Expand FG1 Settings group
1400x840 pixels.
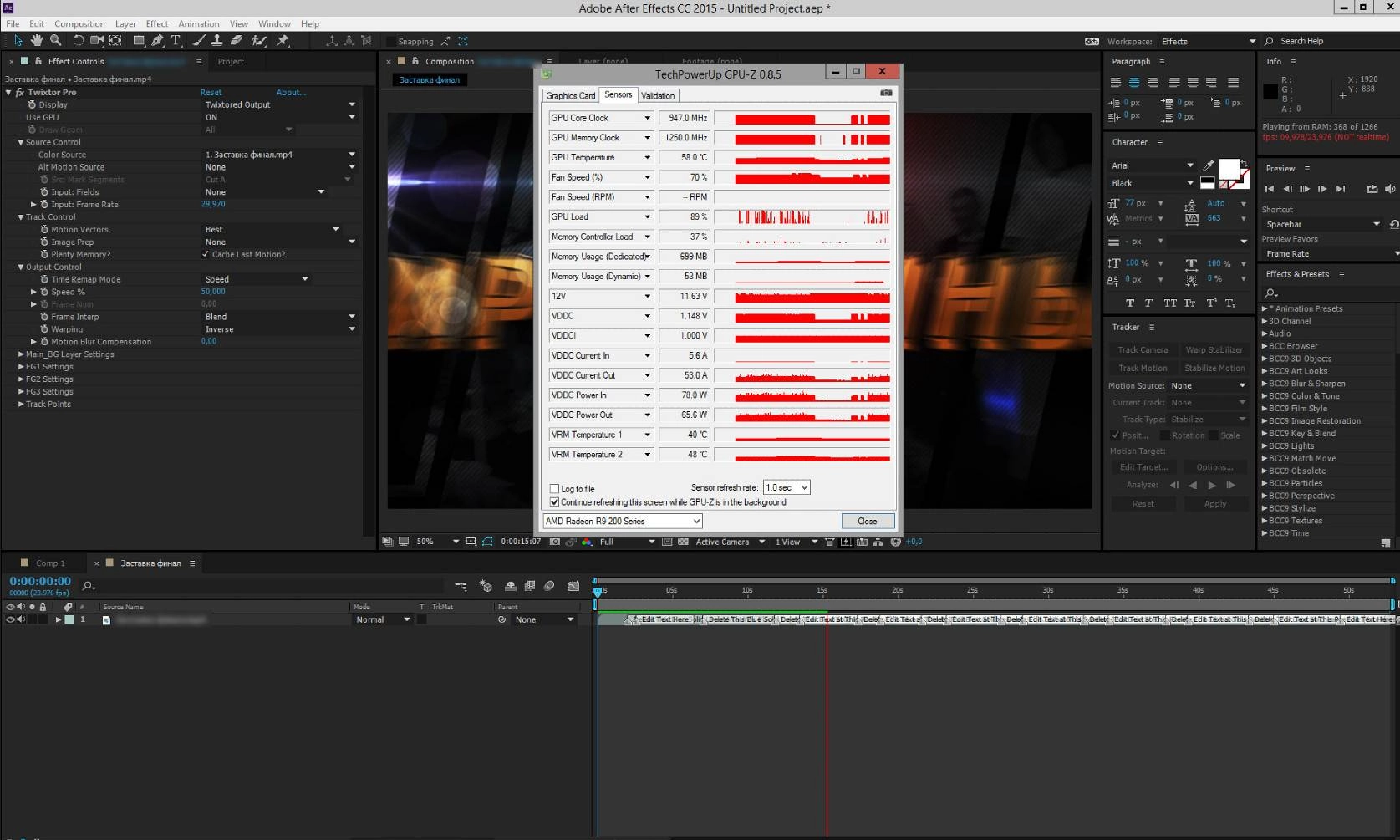21,367
